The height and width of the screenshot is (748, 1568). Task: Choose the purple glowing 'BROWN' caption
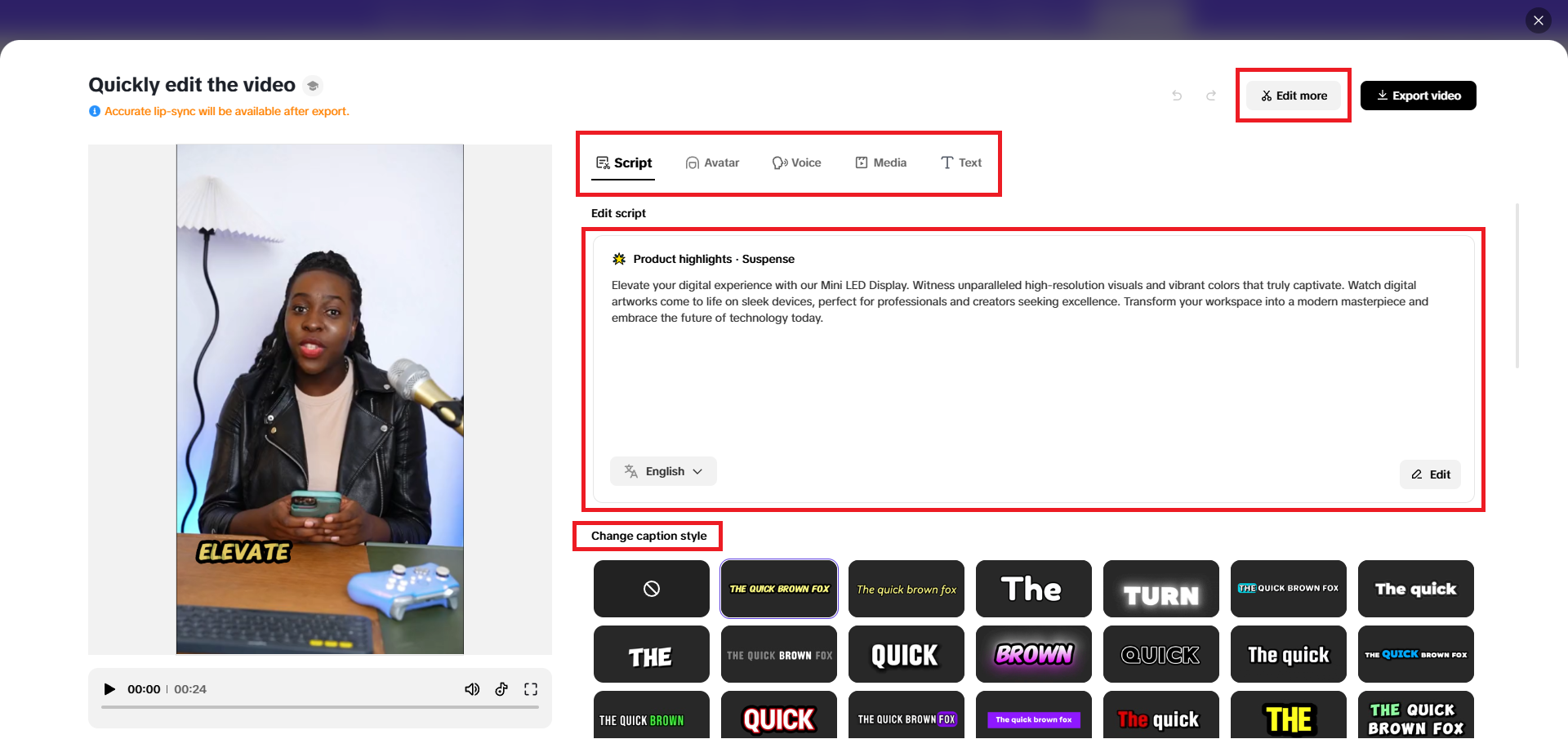click(1034, 654)
